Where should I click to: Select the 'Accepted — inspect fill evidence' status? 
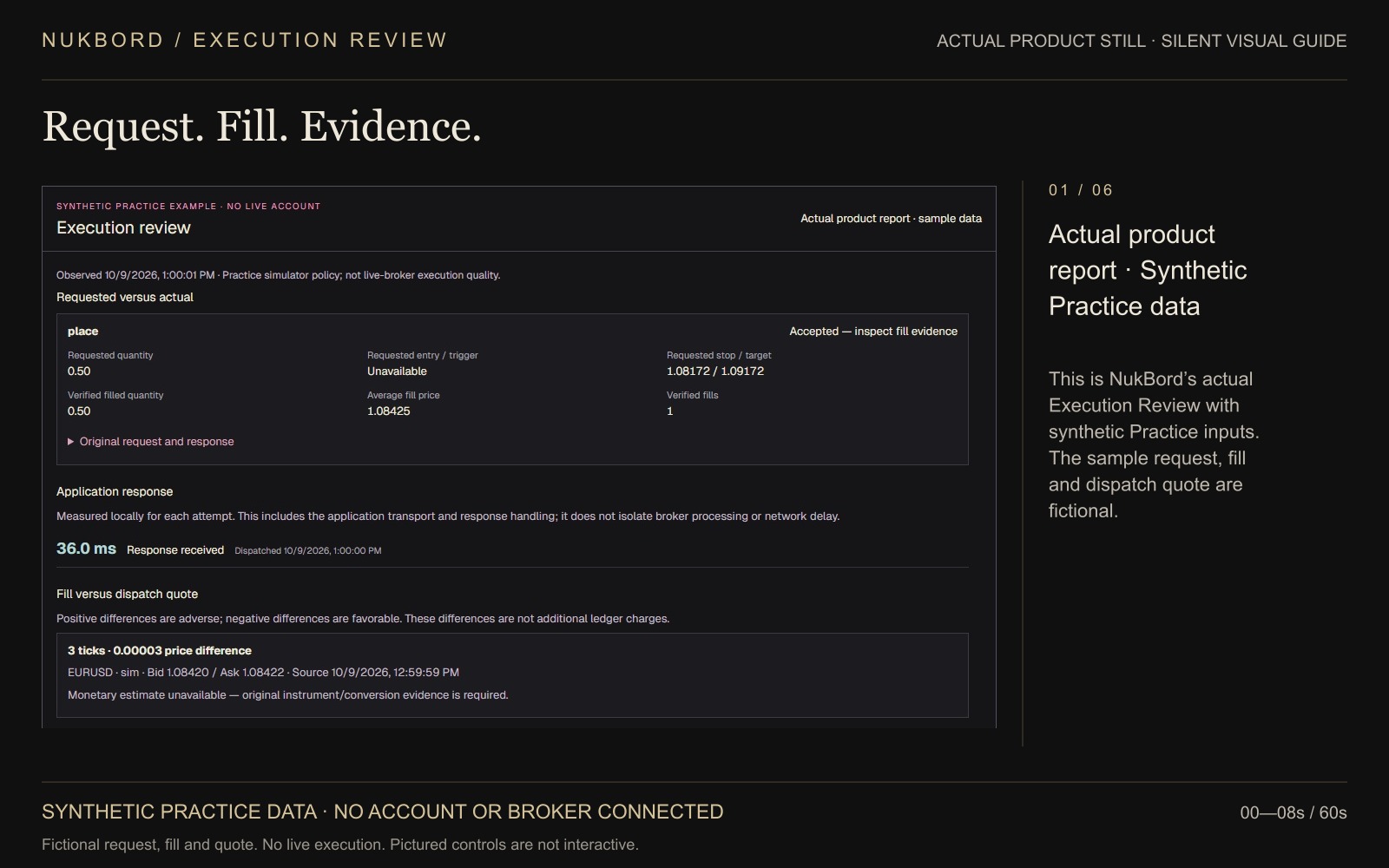pyautogui.click(x=873, y=332)
